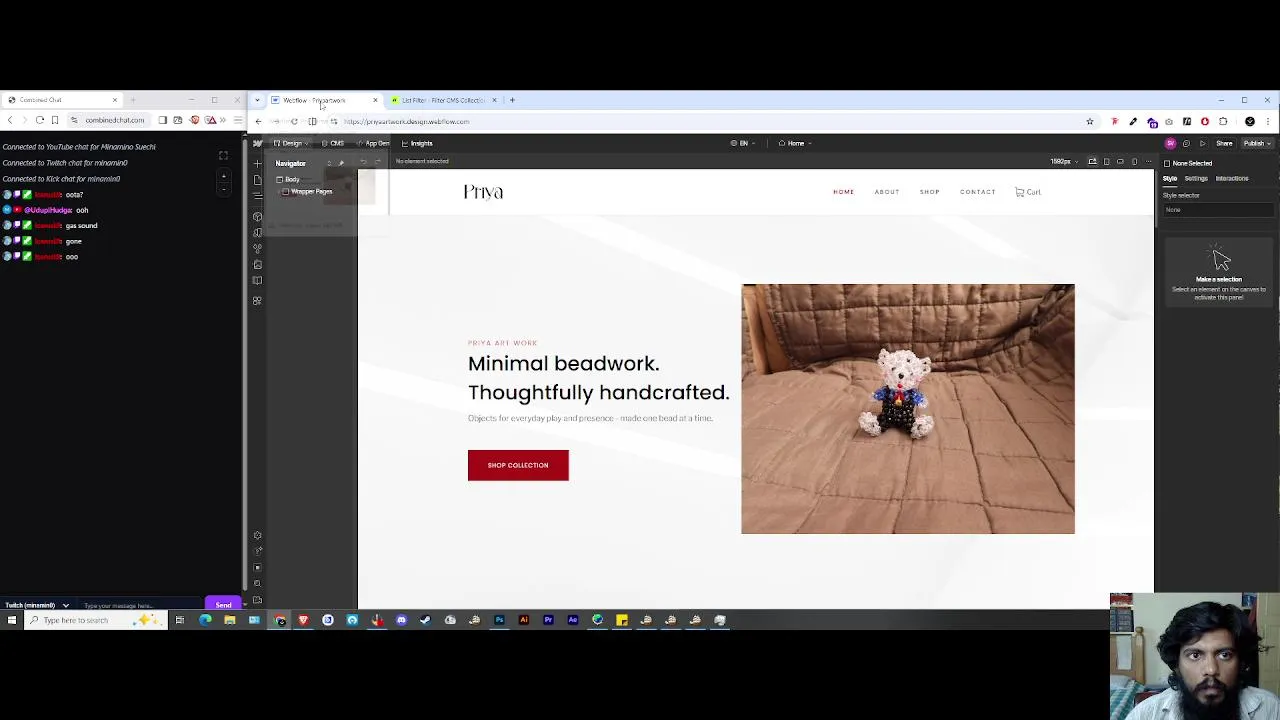Screen dimensions: 1280x720
Task: Open the Add elements panel
Action: pos(258,163)
